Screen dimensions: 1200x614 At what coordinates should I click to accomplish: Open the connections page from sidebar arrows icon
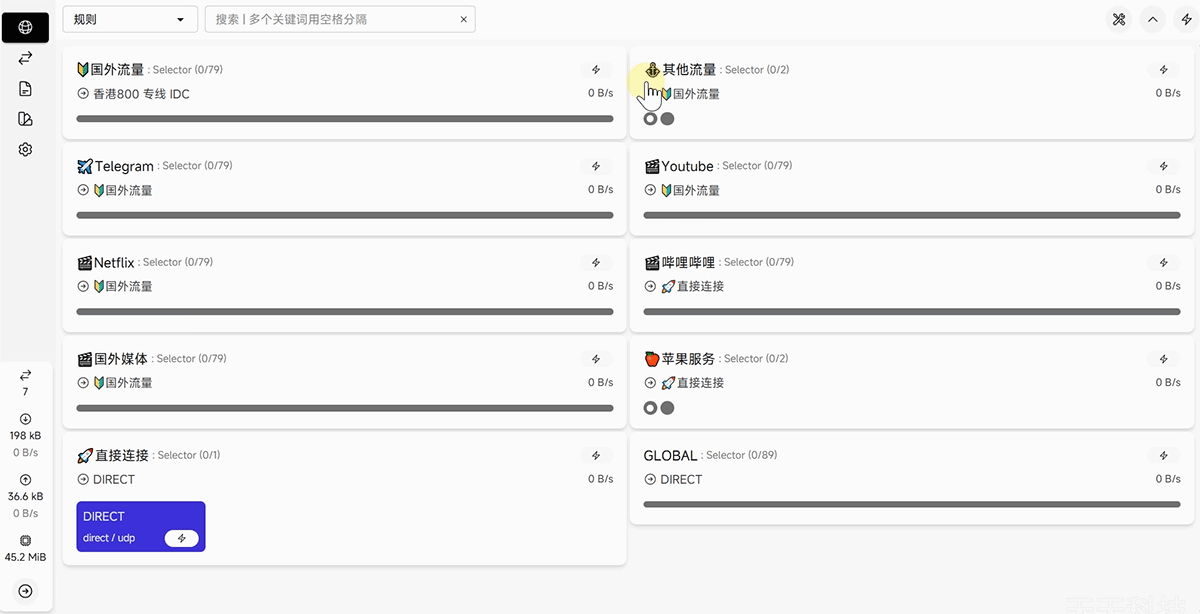coord(25,58)
